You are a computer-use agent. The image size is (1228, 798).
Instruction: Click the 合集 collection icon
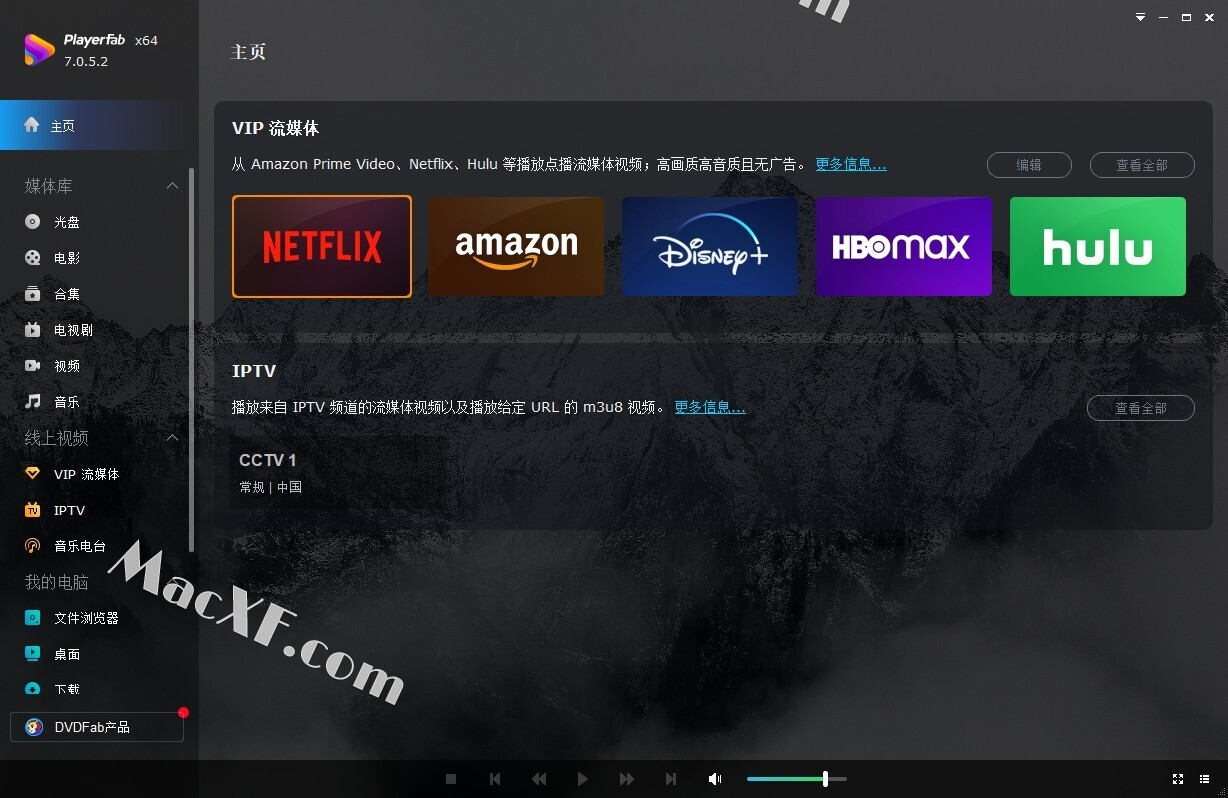(33, 294)
